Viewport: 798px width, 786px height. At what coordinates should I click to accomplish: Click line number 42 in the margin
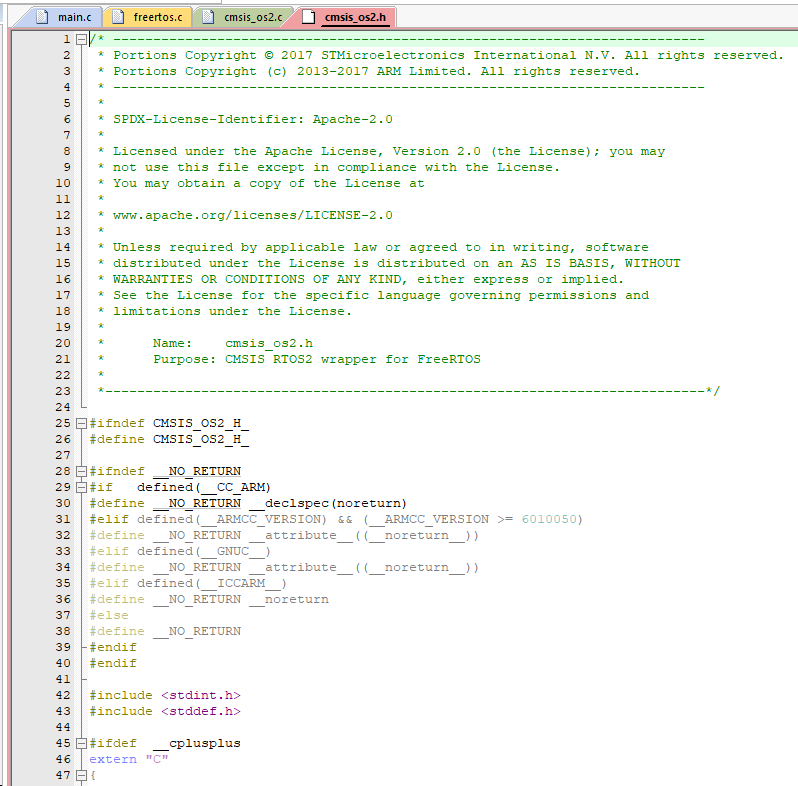pyautogui.click(x=62, y=695)
